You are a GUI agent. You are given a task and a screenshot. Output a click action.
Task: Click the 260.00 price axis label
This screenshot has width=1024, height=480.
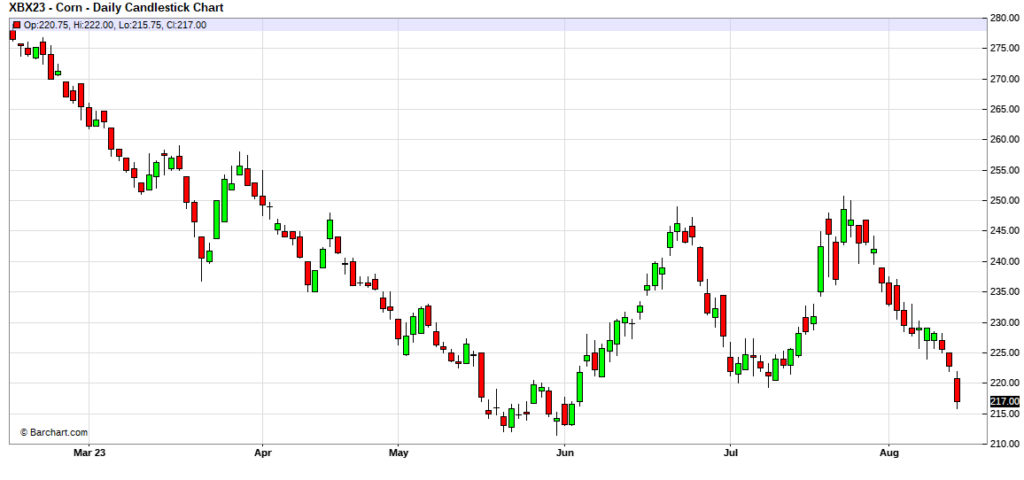(1005, 140)
